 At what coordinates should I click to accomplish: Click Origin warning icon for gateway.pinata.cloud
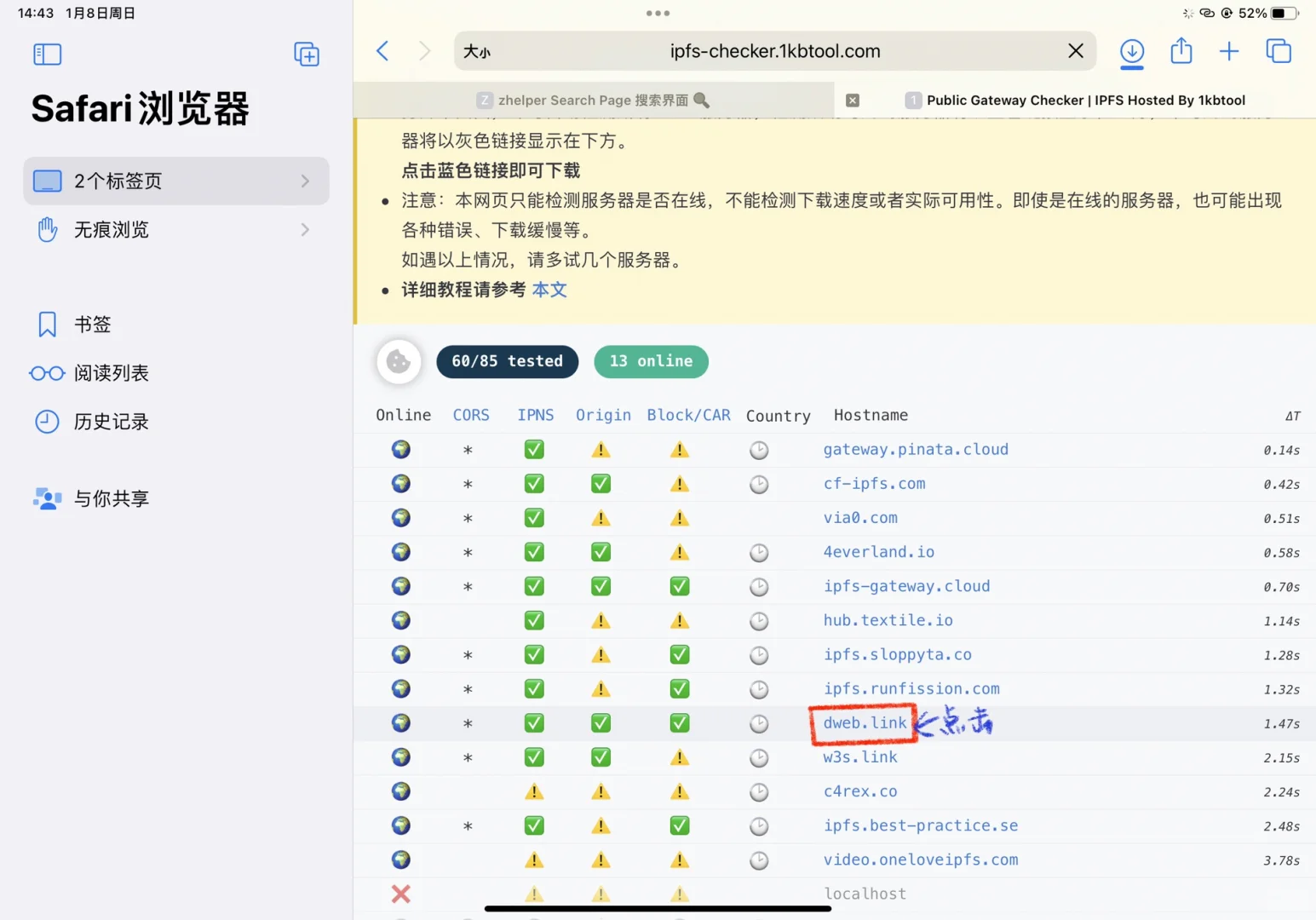point(601,450)
